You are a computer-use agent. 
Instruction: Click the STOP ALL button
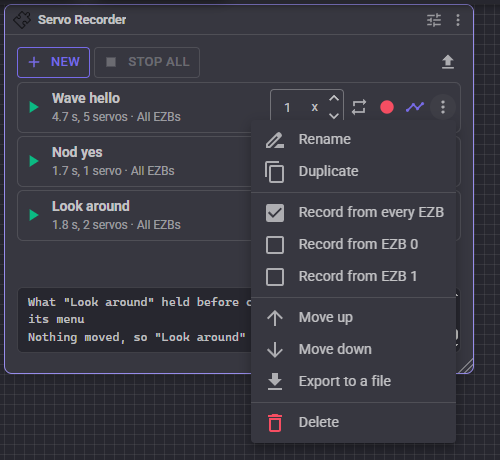point(147,62)
